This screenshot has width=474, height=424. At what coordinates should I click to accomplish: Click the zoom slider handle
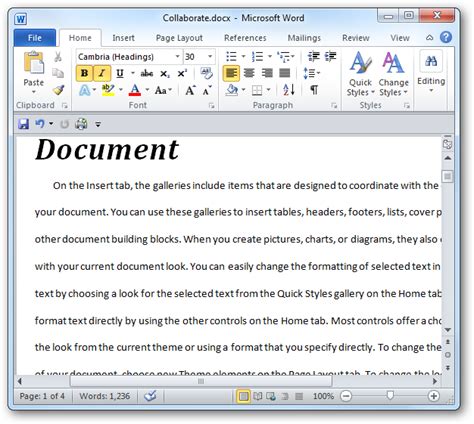coord(390,396)
